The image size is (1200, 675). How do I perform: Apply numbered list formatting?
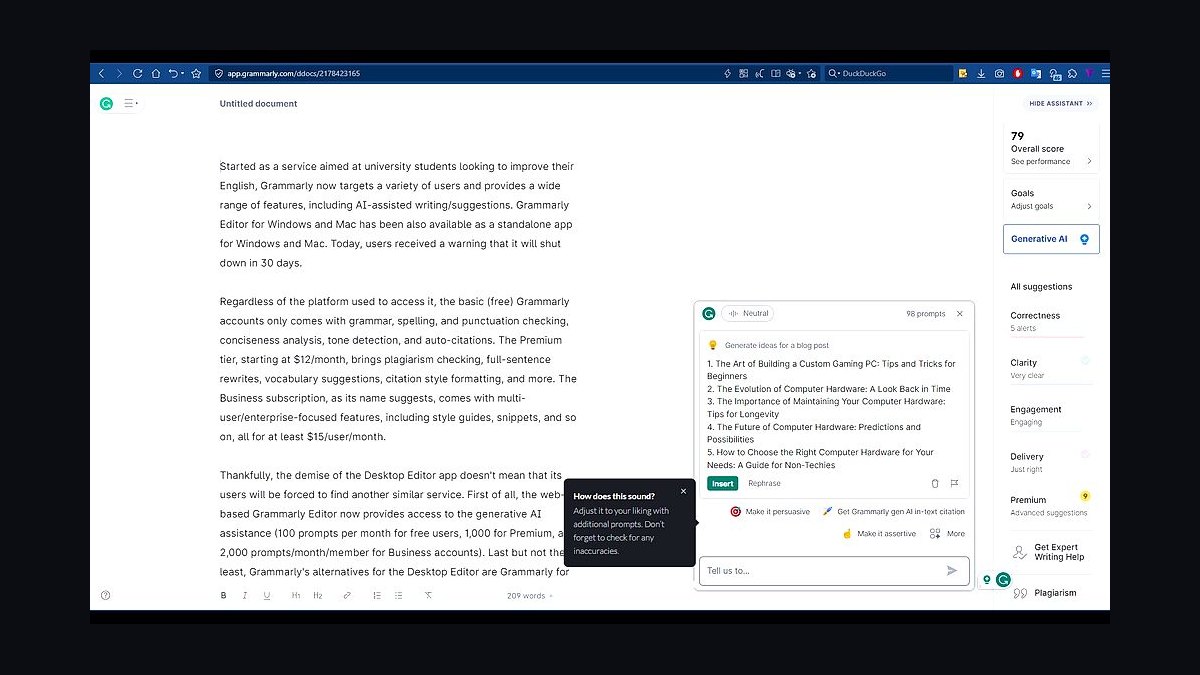pos(377,595)
